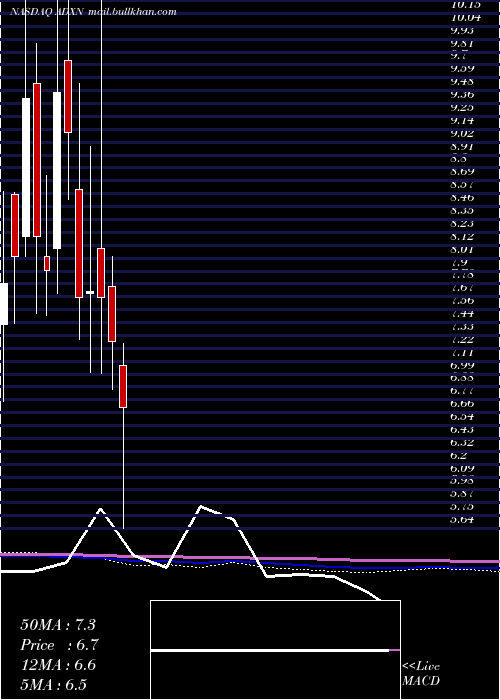The height and width of the screenshot is (700, 500).
Task: Click the 6.09 price axis label
Action: point(462,468)
